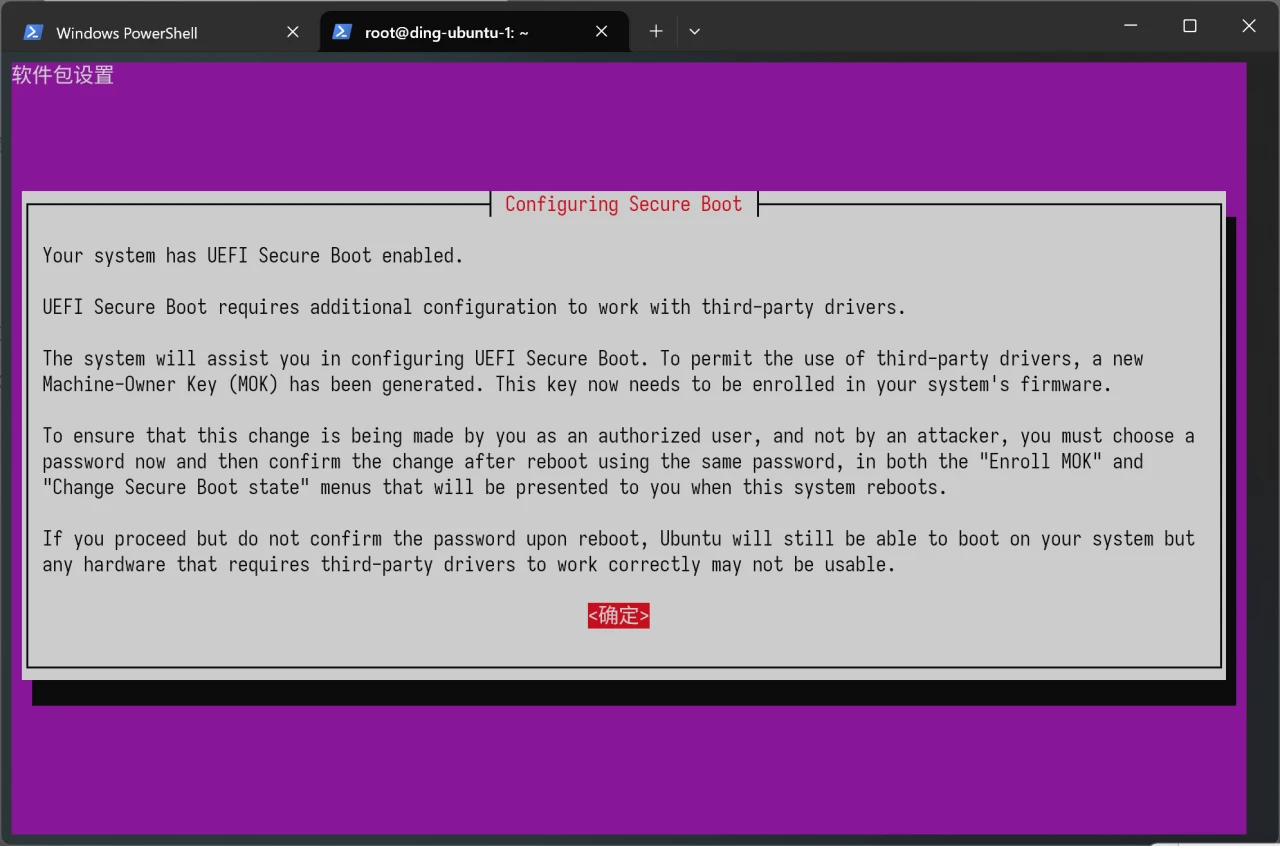Close the root@ding-ubuntu-1 tab
This screenshot has width=1280, height=846.
coord(602,32)
